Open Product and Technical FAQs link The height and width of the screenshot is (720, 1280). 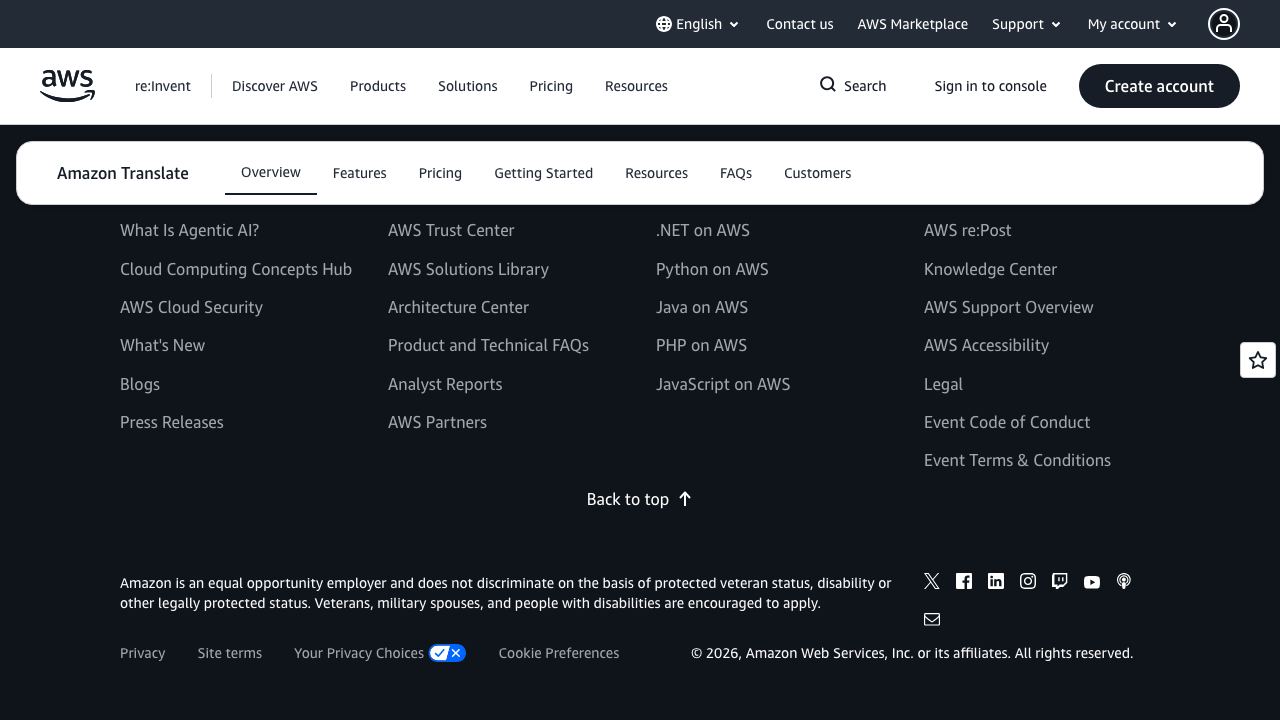coord(488,345)
